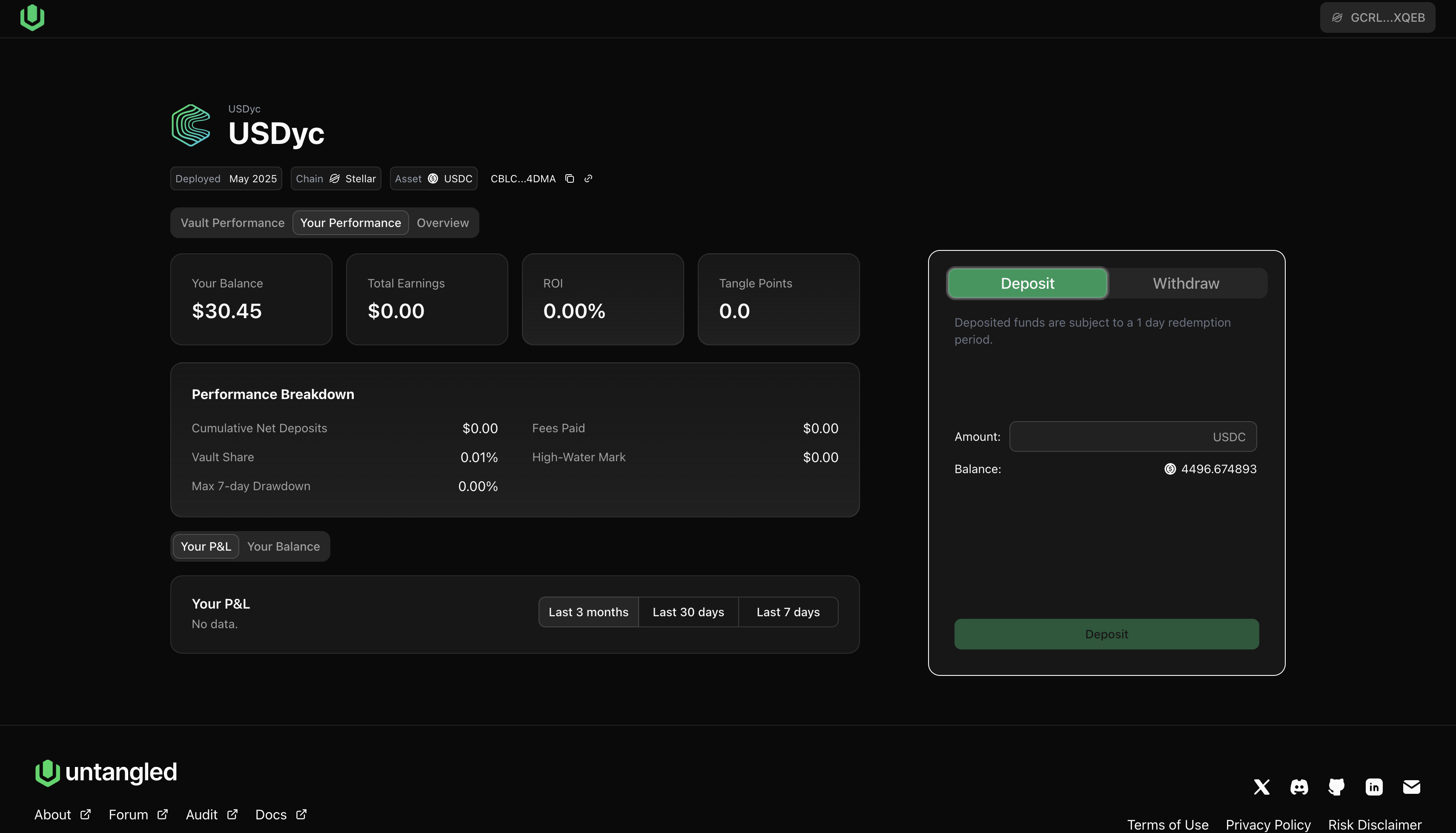Open the Overview tab

[443, 223]
